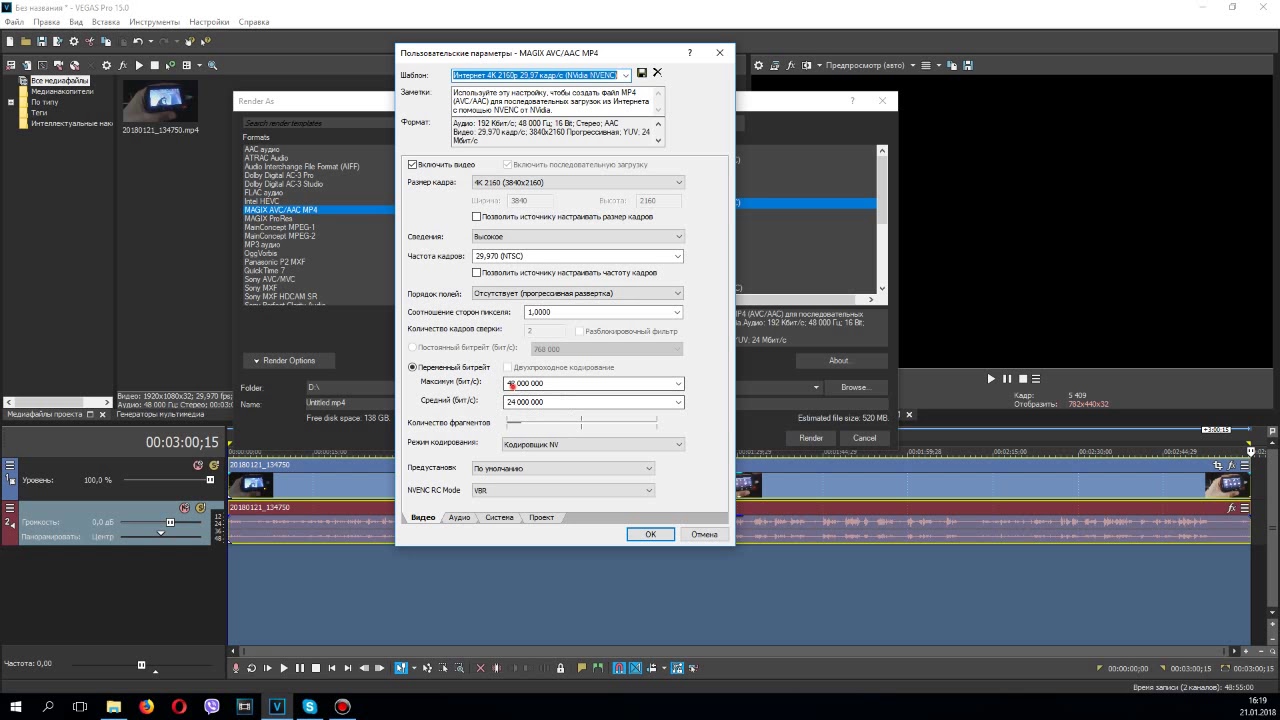1280x720 pixels.
Task: Adjust the audio track Громкость slider
Action: click(x=170, y=522)
